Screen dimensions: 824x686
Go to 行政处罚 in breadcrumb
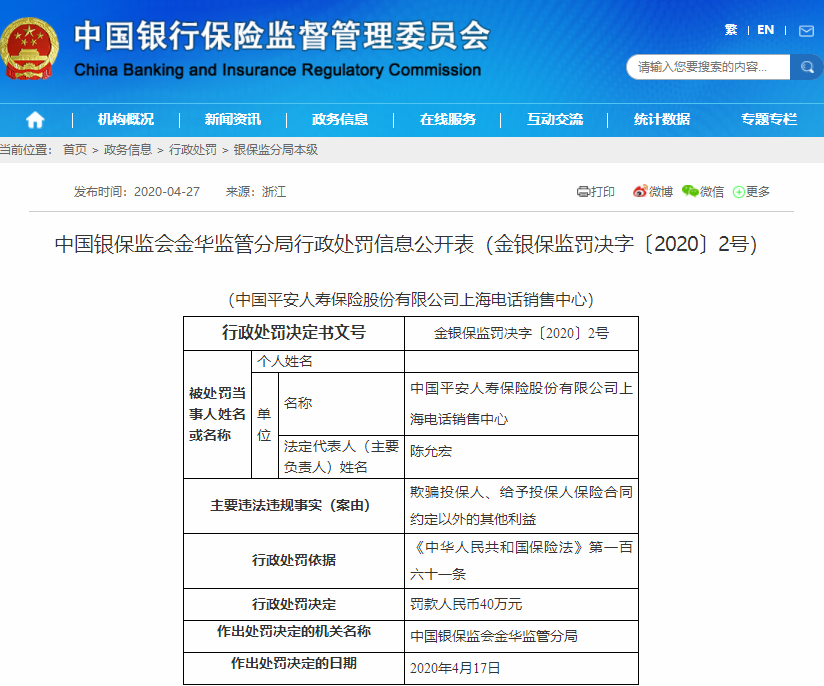193,150
